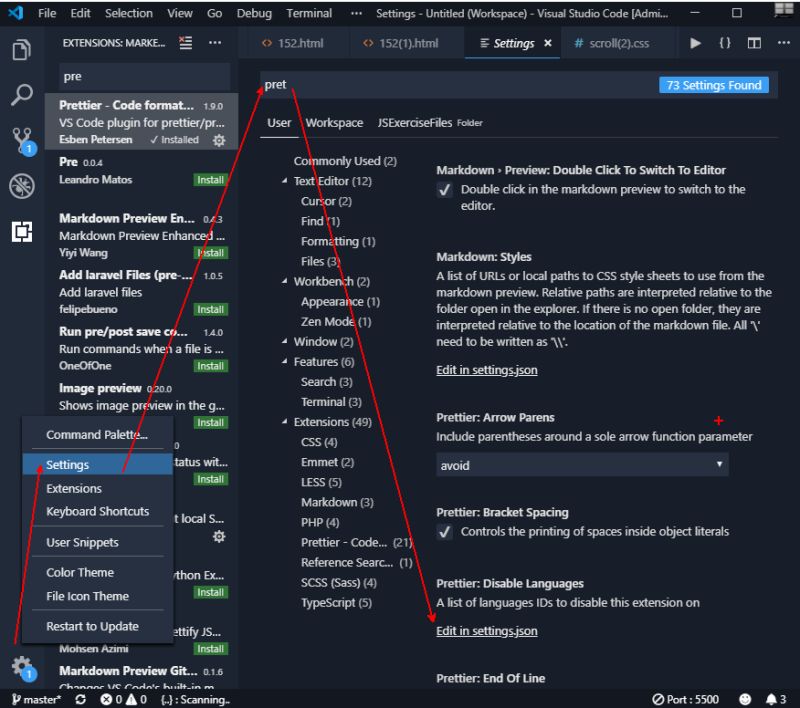Click the Clear Extensions Search Results icon

click(183, 43)
